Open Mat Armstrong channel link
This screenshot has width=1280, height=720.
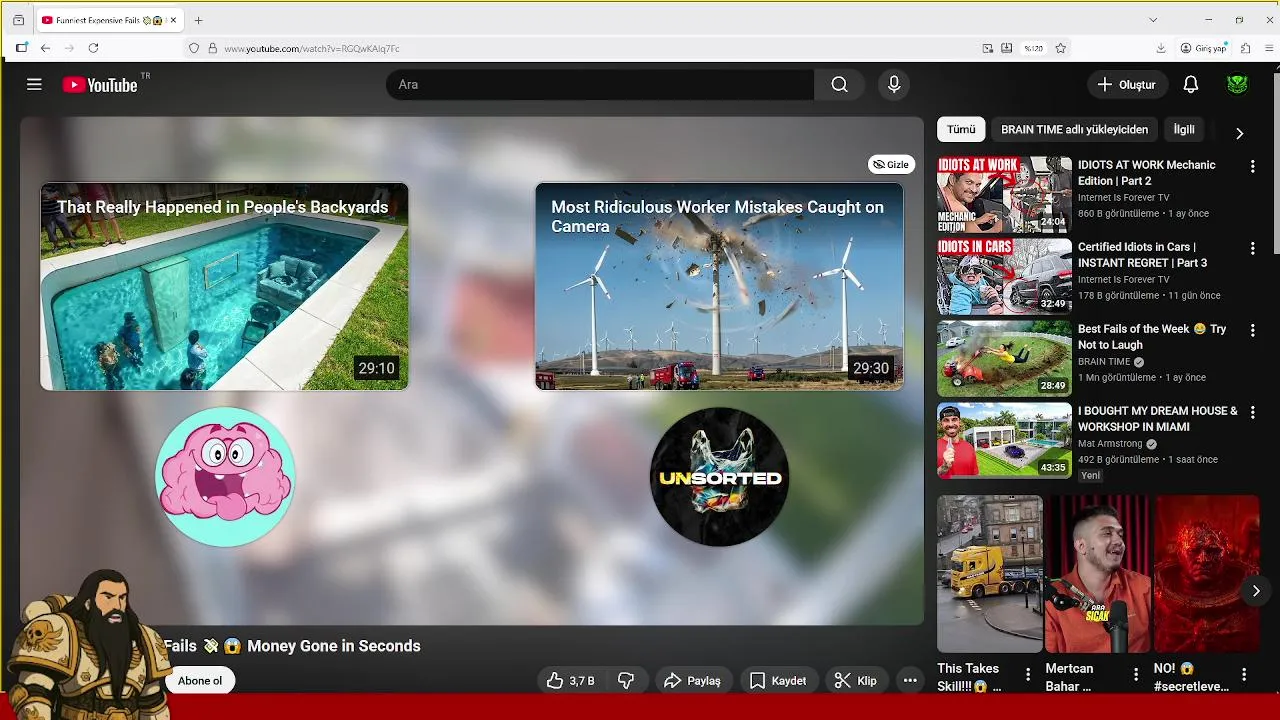point(1110,444)
